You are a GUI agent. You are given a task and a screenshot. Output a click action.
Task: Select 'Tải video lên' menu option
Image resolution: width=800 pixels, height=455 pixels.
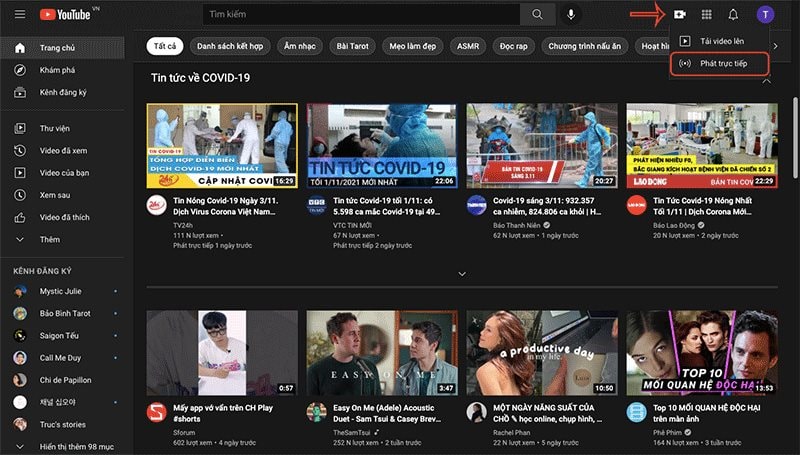coord(720,41)
